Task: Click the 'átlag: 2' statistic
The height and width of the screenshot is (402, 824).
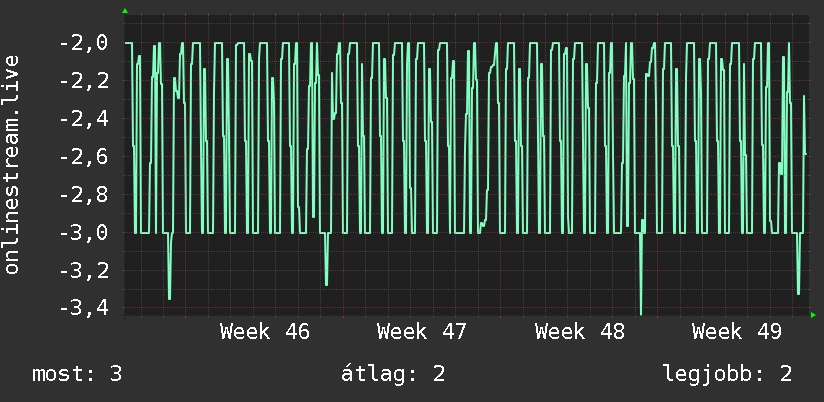Action: pos(393,374)
